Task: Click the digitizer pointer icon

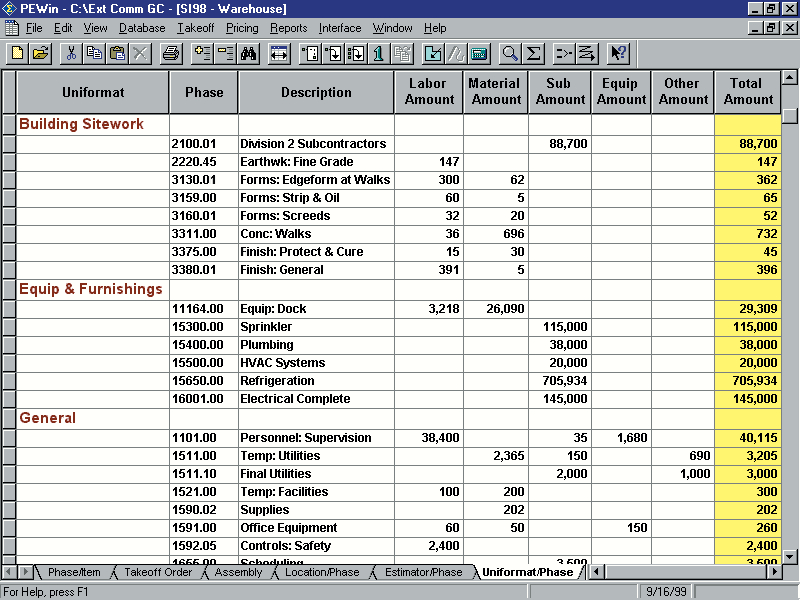Action: tap(433, 53)
